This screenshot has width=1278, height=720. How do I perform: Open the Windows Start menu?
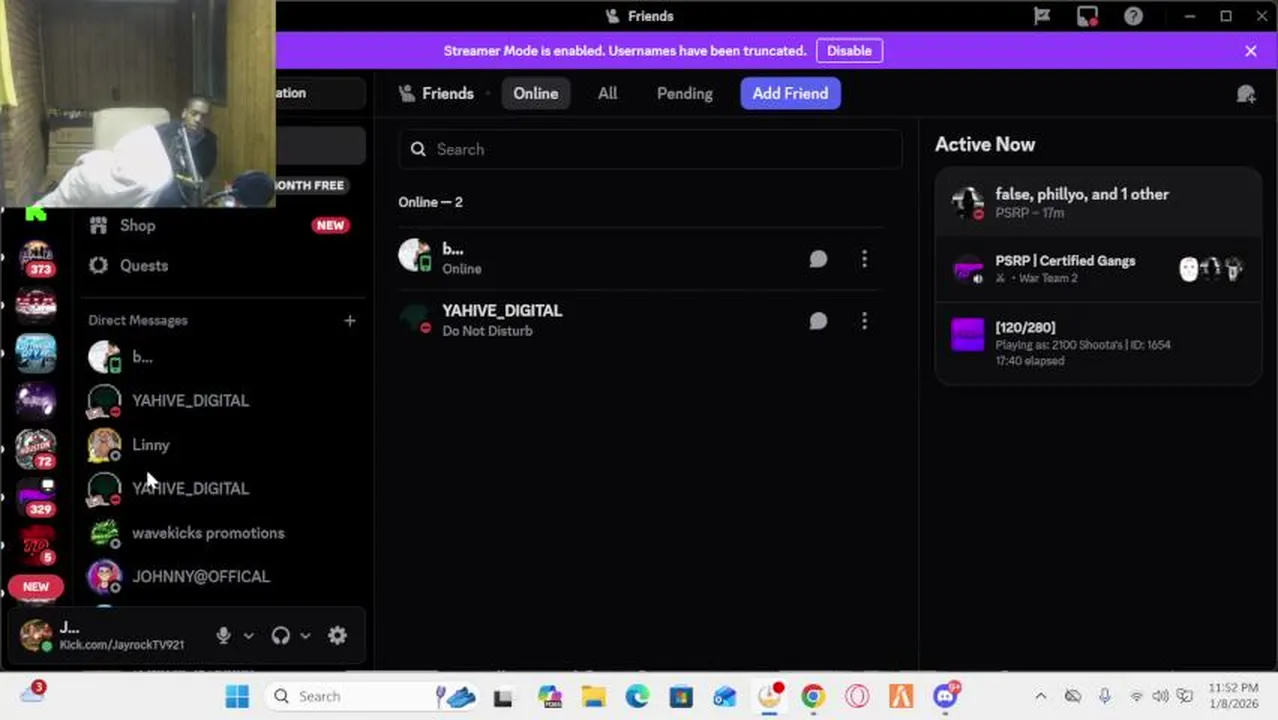[x=237, y=696]
